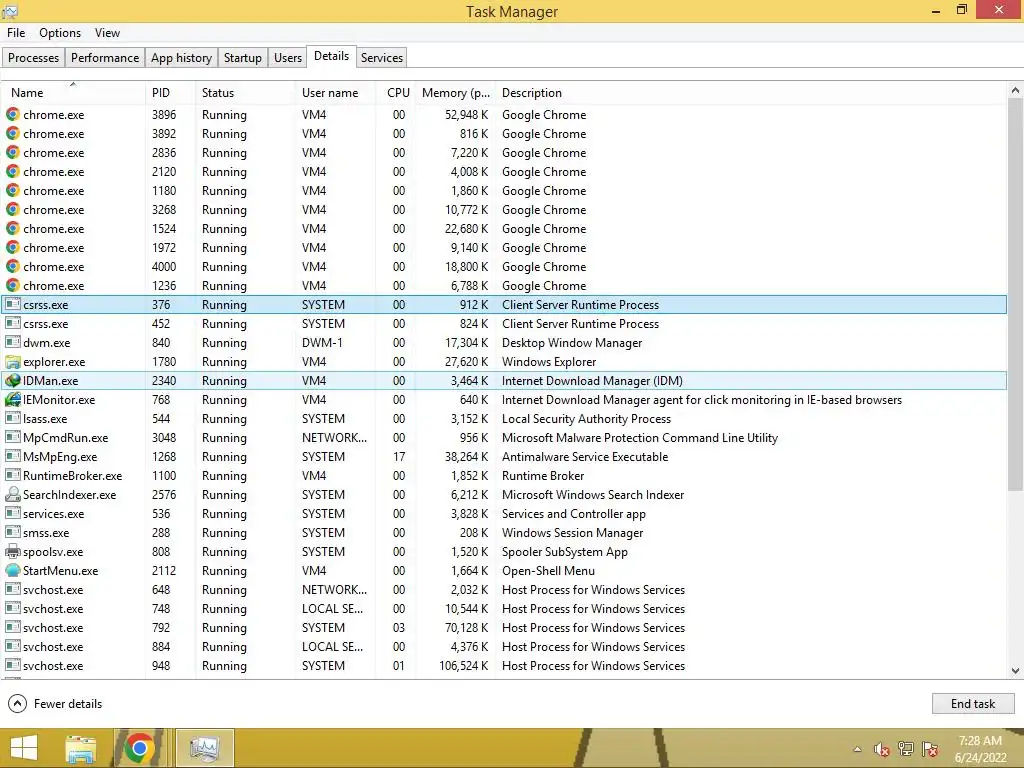Click the svchost.exe icon for PID 648

(12, 589)
